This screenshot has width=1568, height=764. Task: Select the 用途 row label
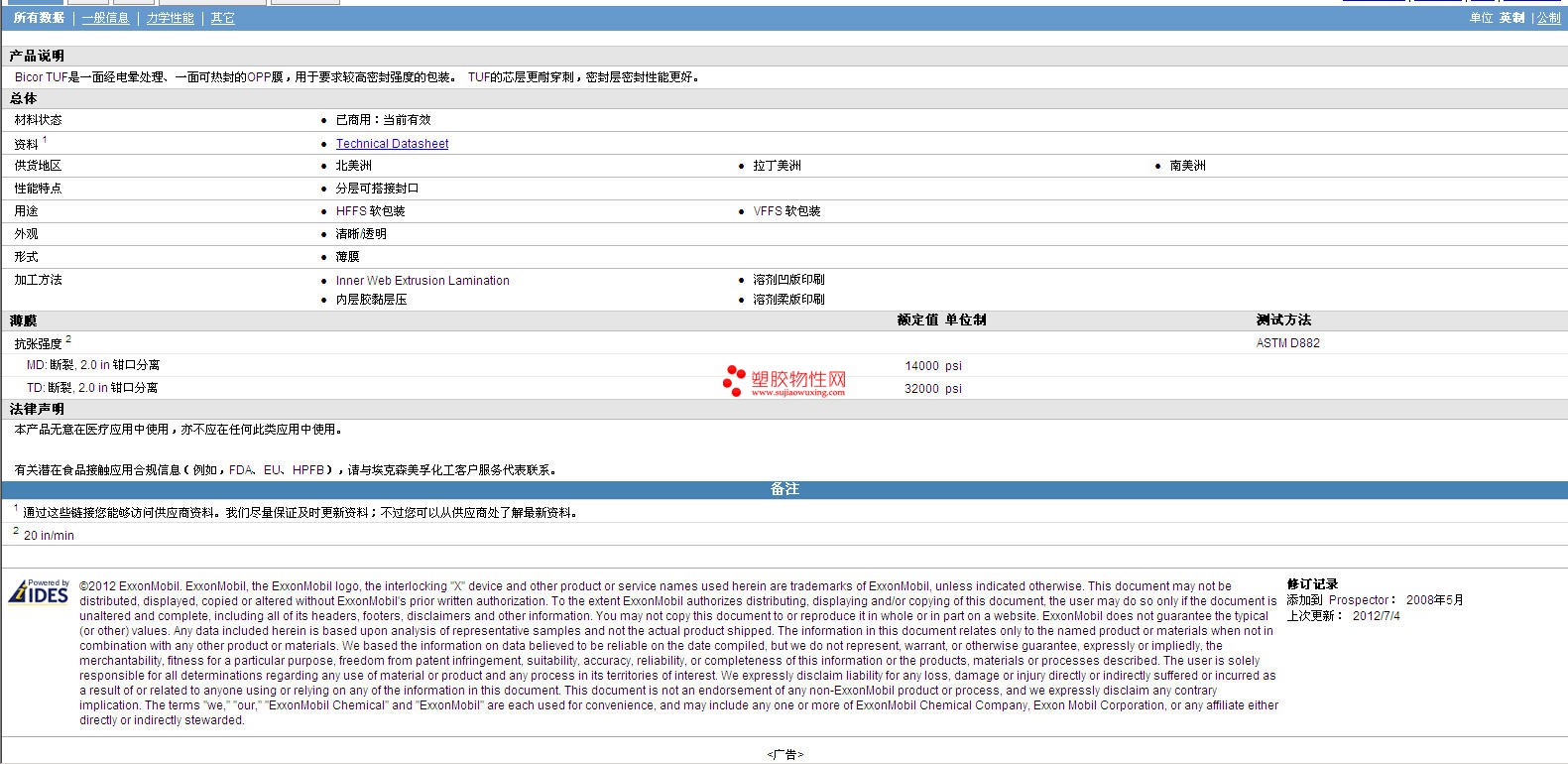point(26,211)
